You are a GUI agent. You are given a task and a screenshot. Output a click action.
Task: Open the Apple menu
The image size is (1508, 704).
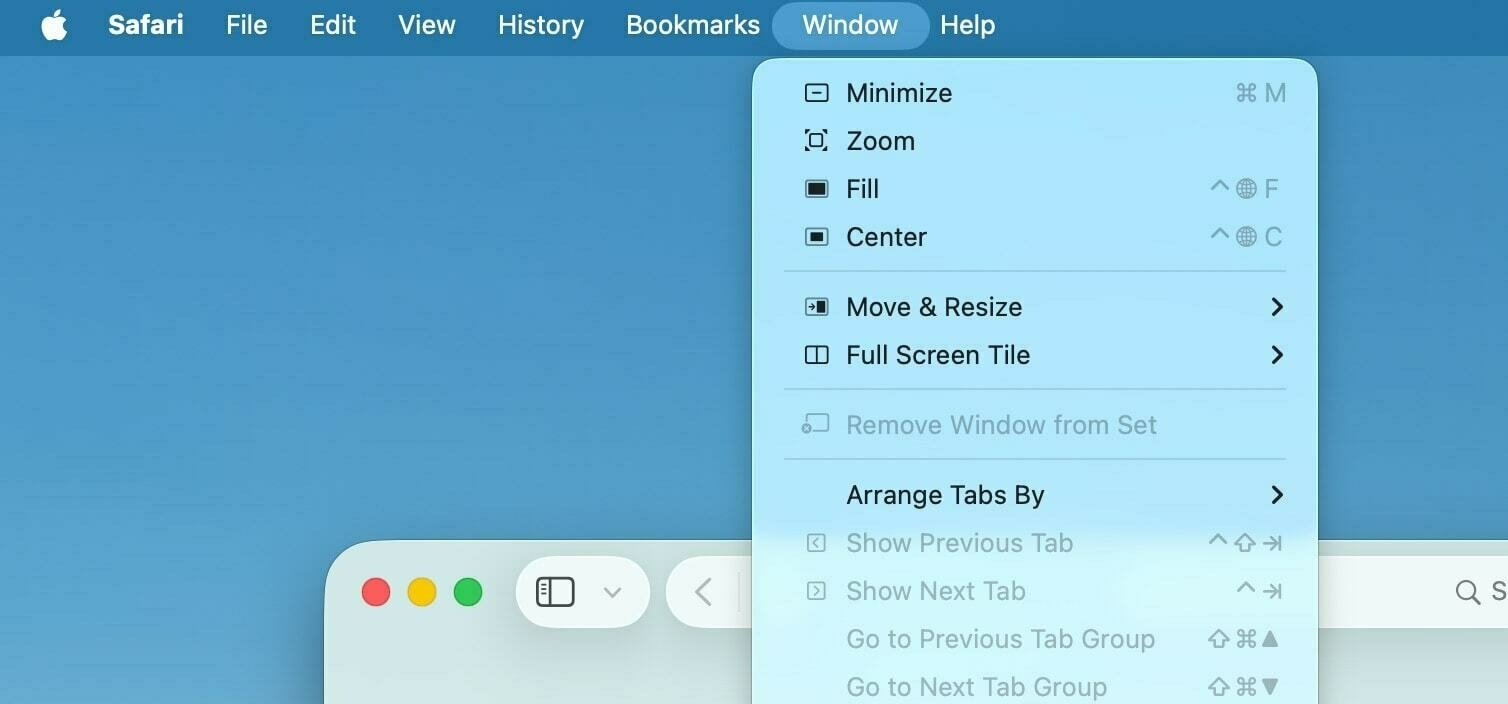click(54, 25)
